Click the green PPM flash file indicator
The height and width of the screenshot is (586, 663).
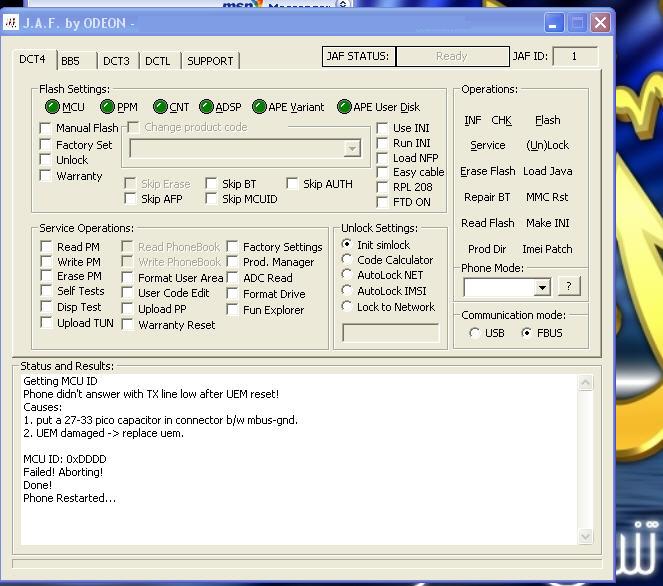point(107,107)
